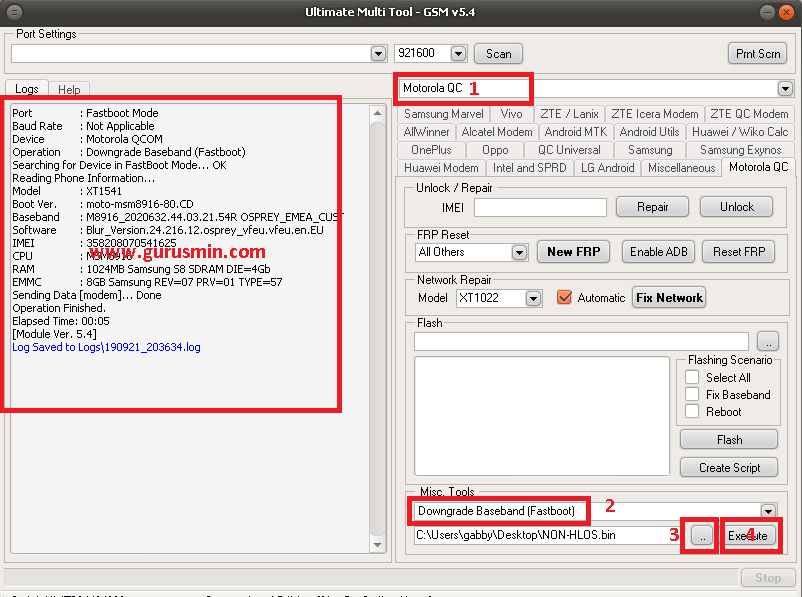Click the log scrollbar down arrow
The height and width of the screenshot is (597, 802).
[377, 545]
